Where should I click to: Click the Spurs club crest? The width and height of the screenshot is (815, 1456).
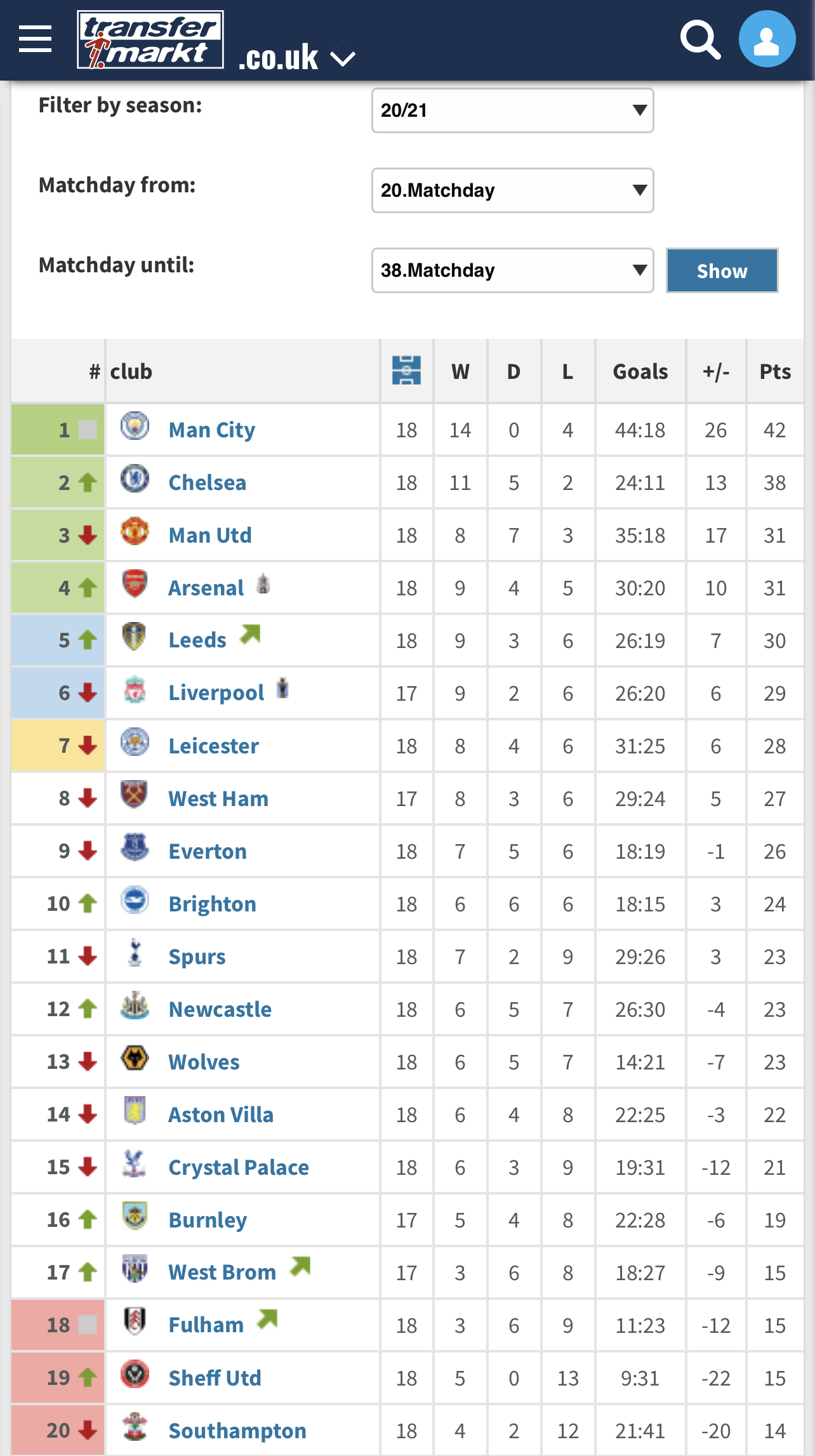click(135, 953)
